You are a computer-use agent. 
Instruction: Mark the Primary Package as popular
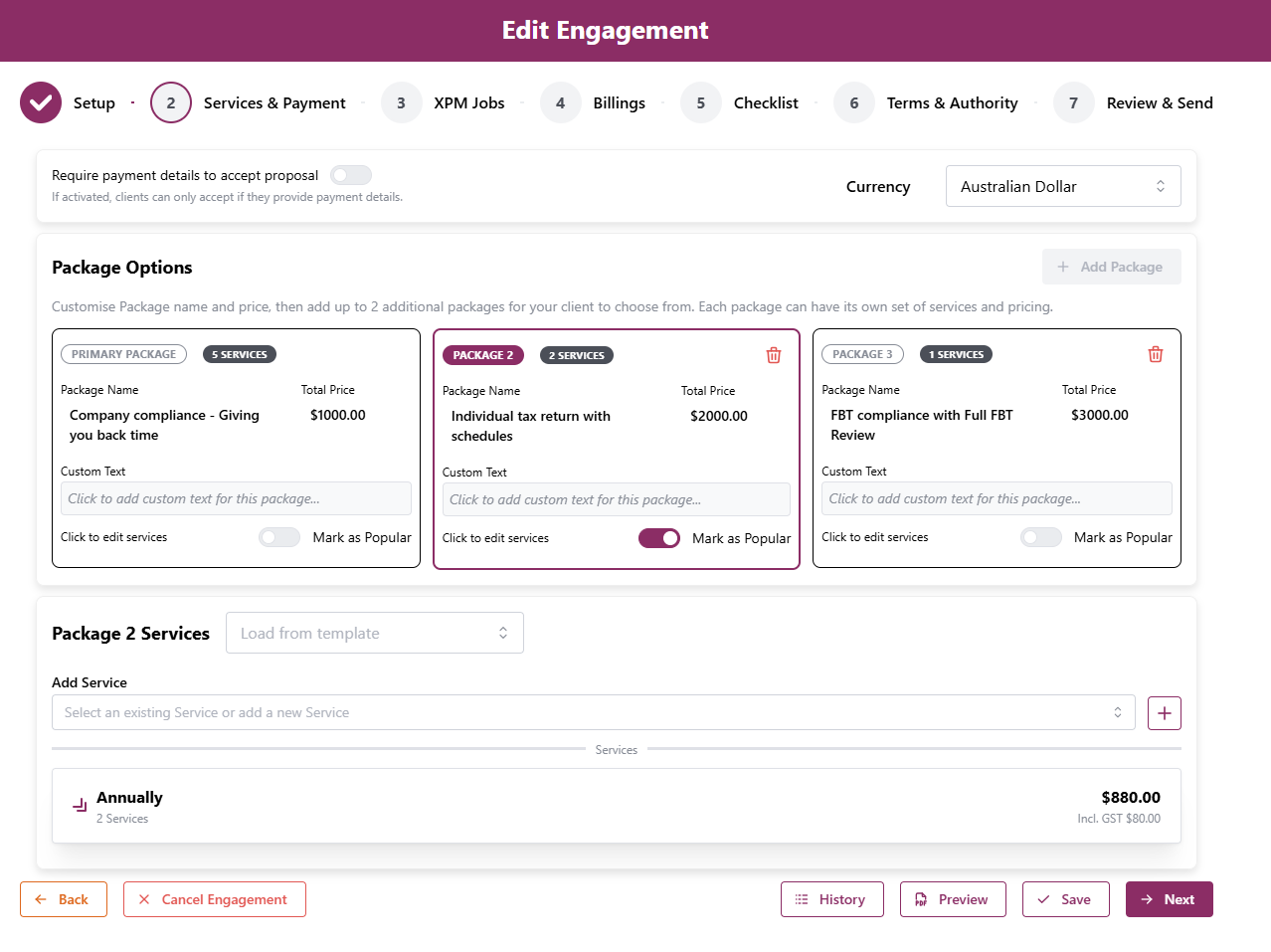pos(279,537)
